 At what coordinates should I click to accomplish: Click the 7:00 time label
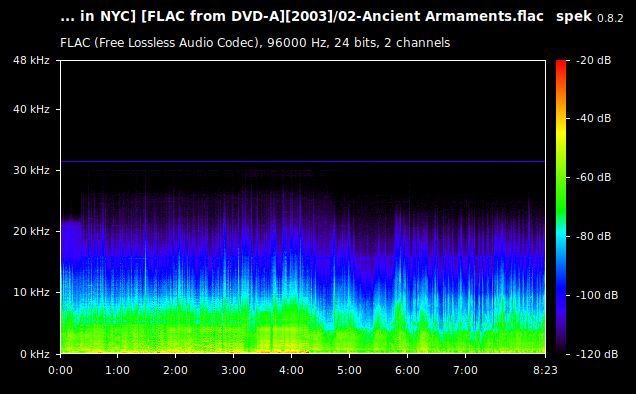[465, 370]
